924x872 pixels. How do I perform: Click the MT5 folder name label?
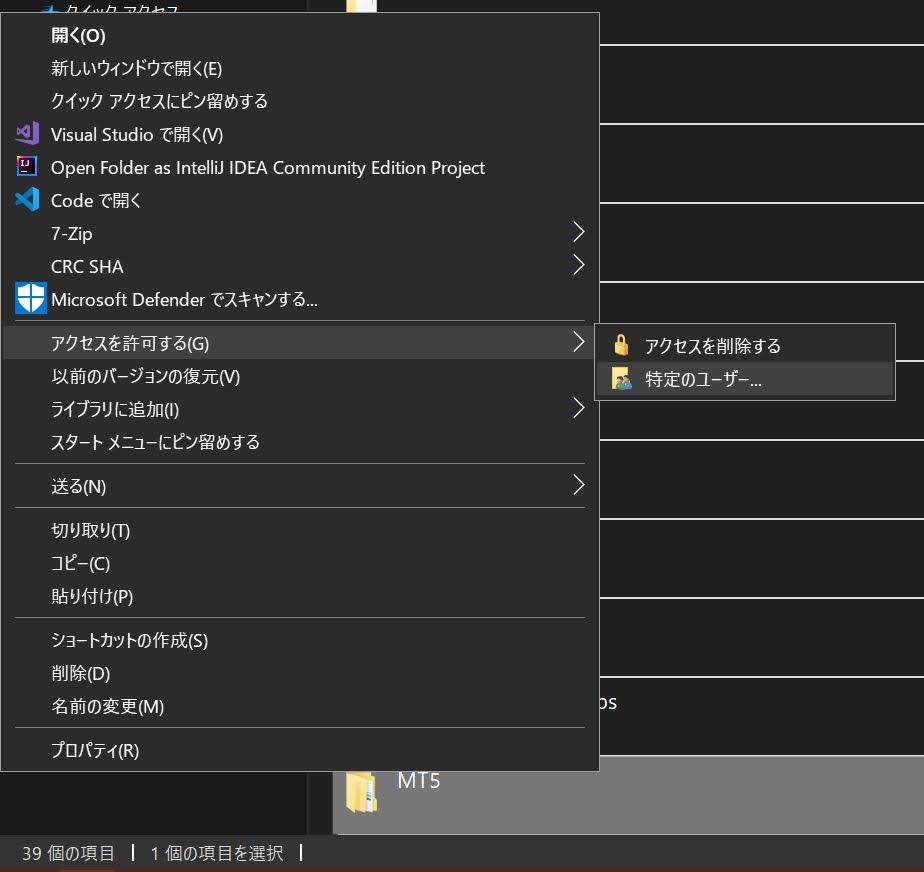[x=418, y=781]
